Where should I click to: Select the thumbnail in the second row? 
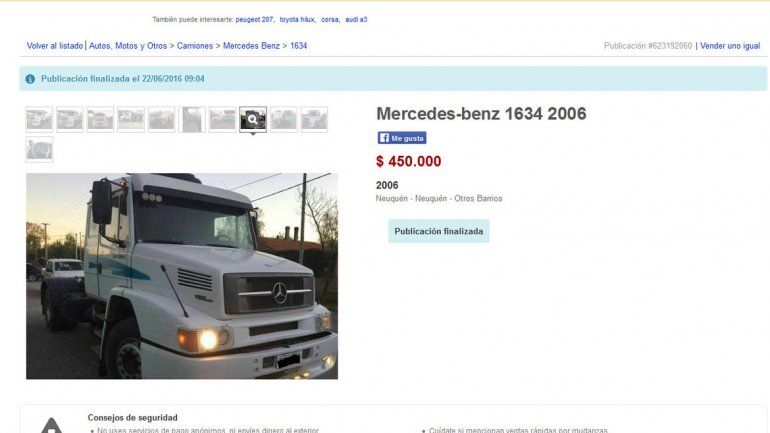[39, 150]
